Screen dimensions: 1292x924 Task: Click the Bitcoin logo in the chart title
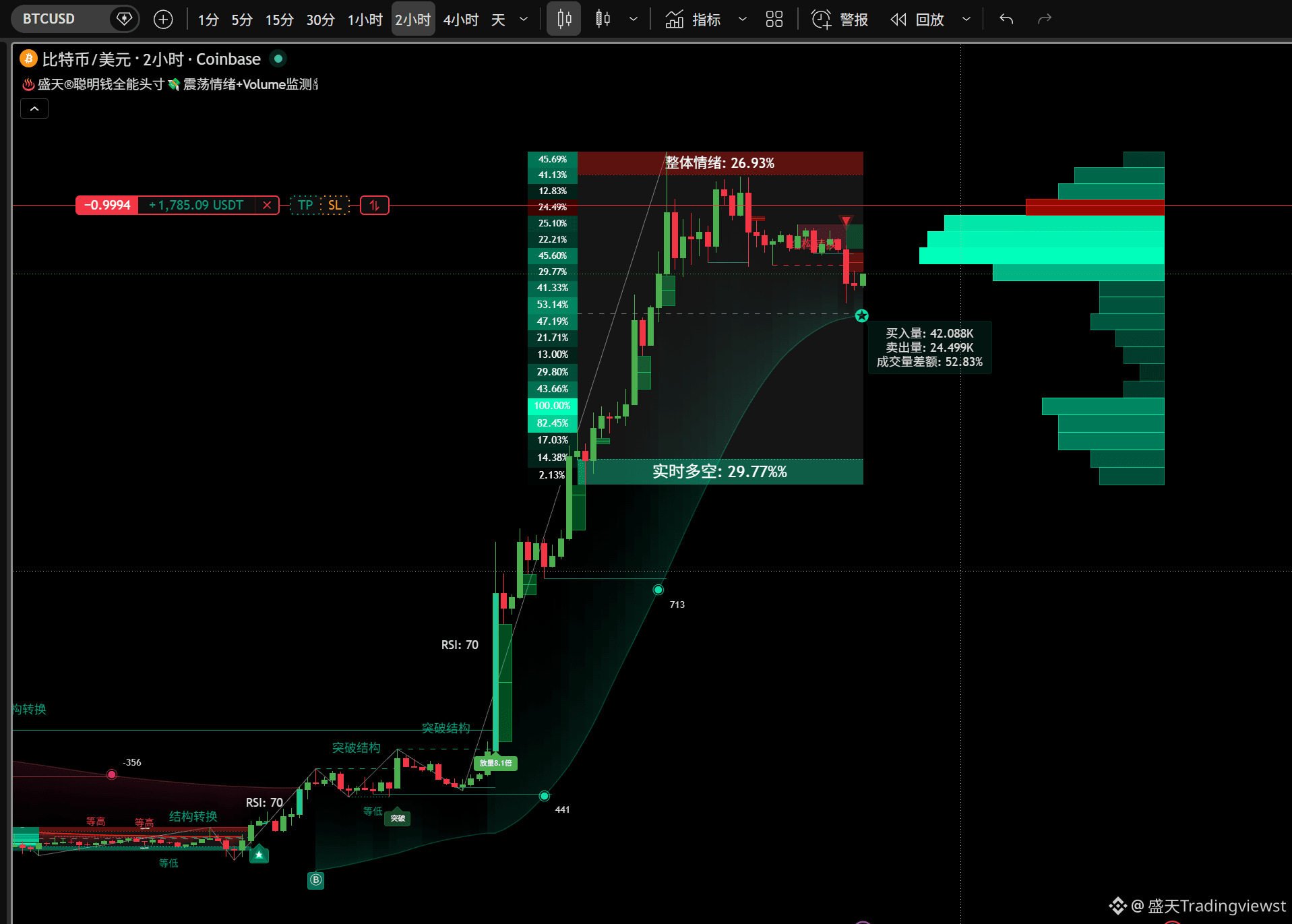tap(28, 59)
